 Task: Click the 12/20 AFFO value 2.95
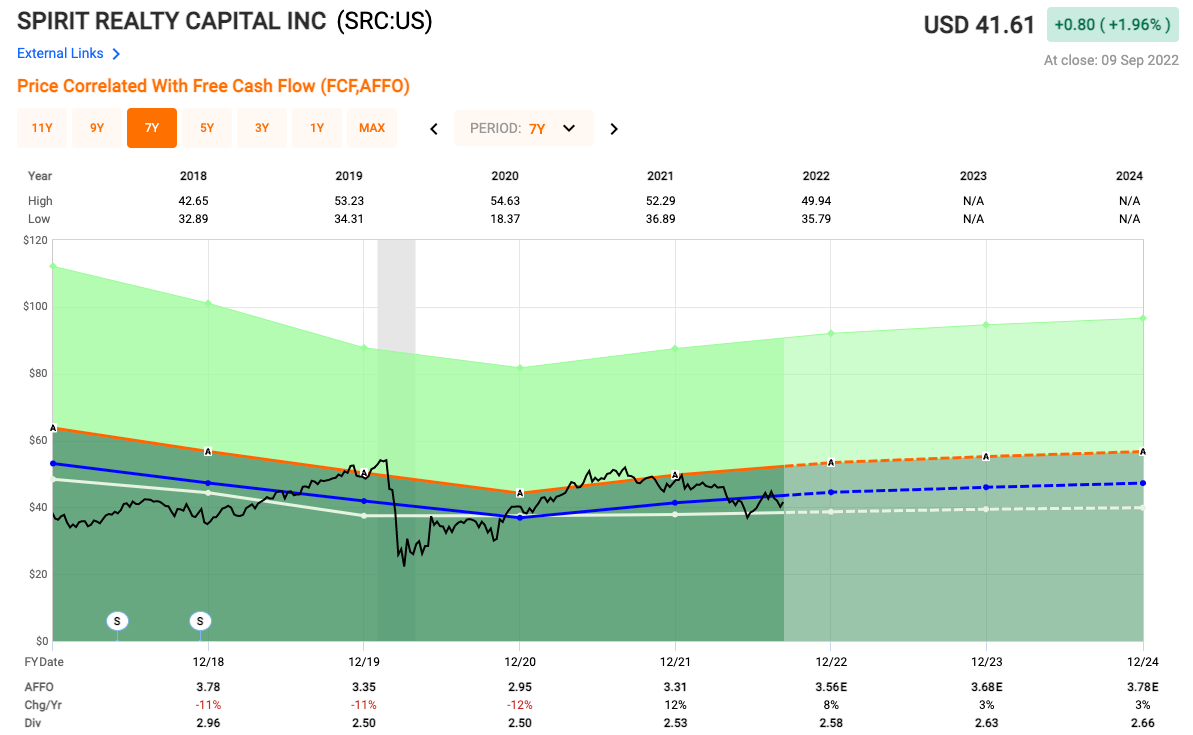[520, 687]
